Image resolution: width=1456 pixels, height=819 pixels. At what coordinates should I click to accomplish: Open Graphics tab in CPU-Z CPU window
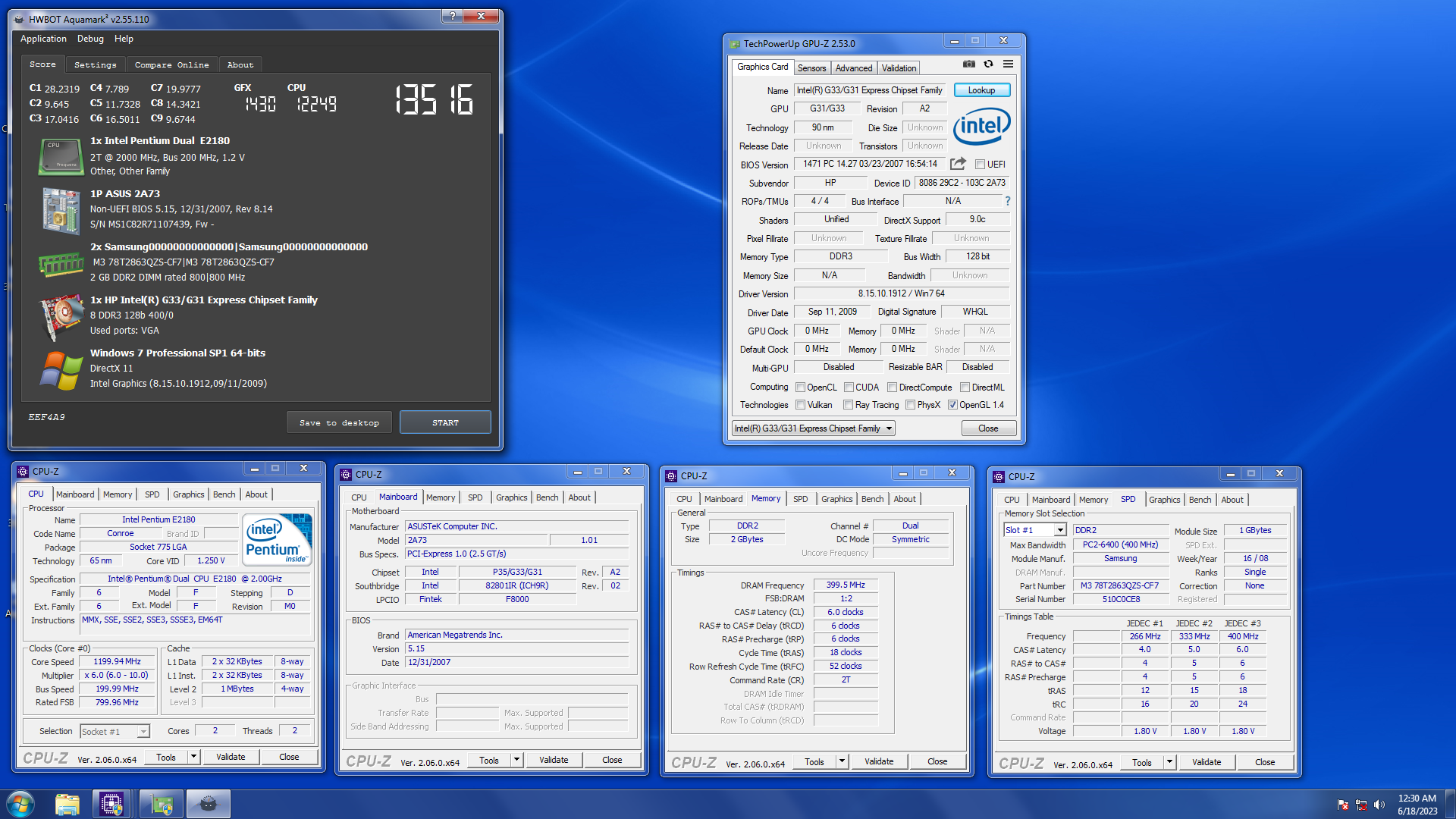[188, 494]
